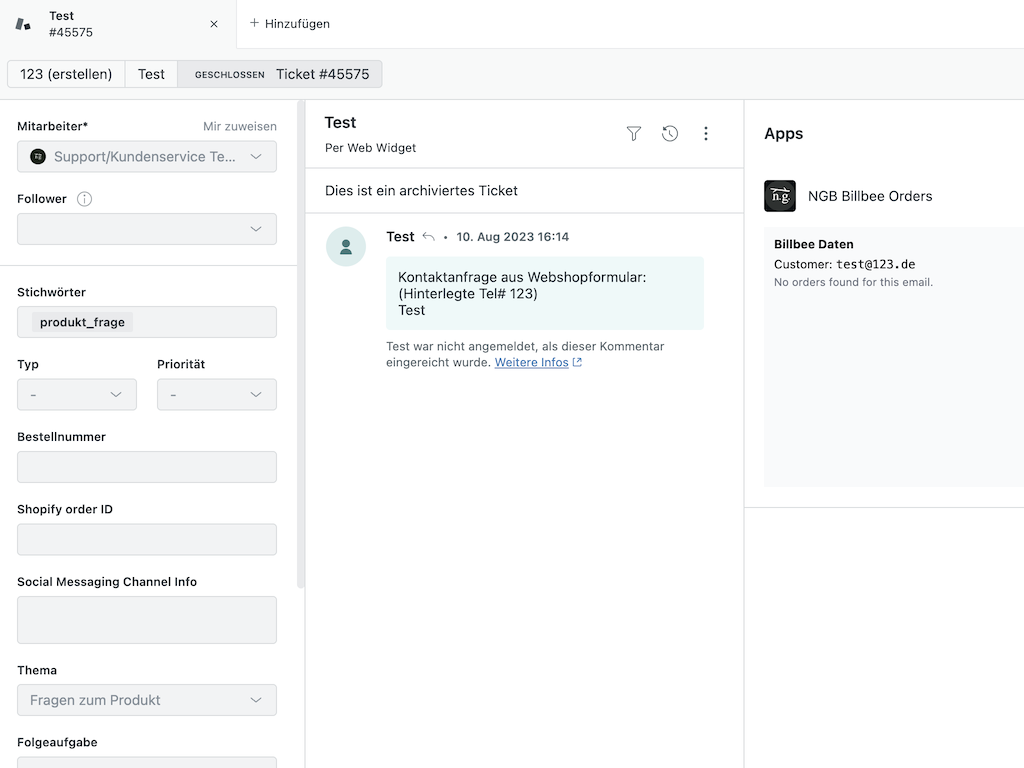Image resolution: width=1024 pixels, height=768 pixels.
Task: Open the Priorität dropdown
Action: [x=216, y=394]
